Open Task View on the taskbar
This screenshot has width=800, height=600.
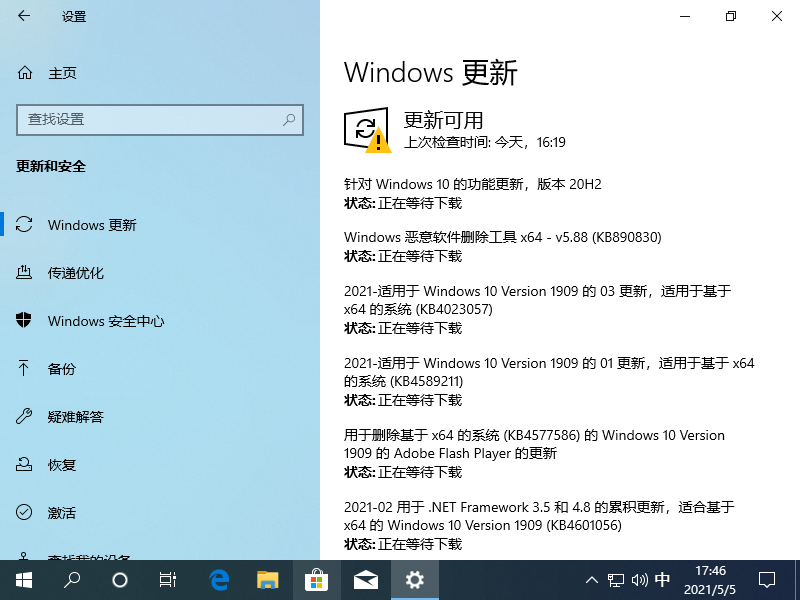coord(169,580)
